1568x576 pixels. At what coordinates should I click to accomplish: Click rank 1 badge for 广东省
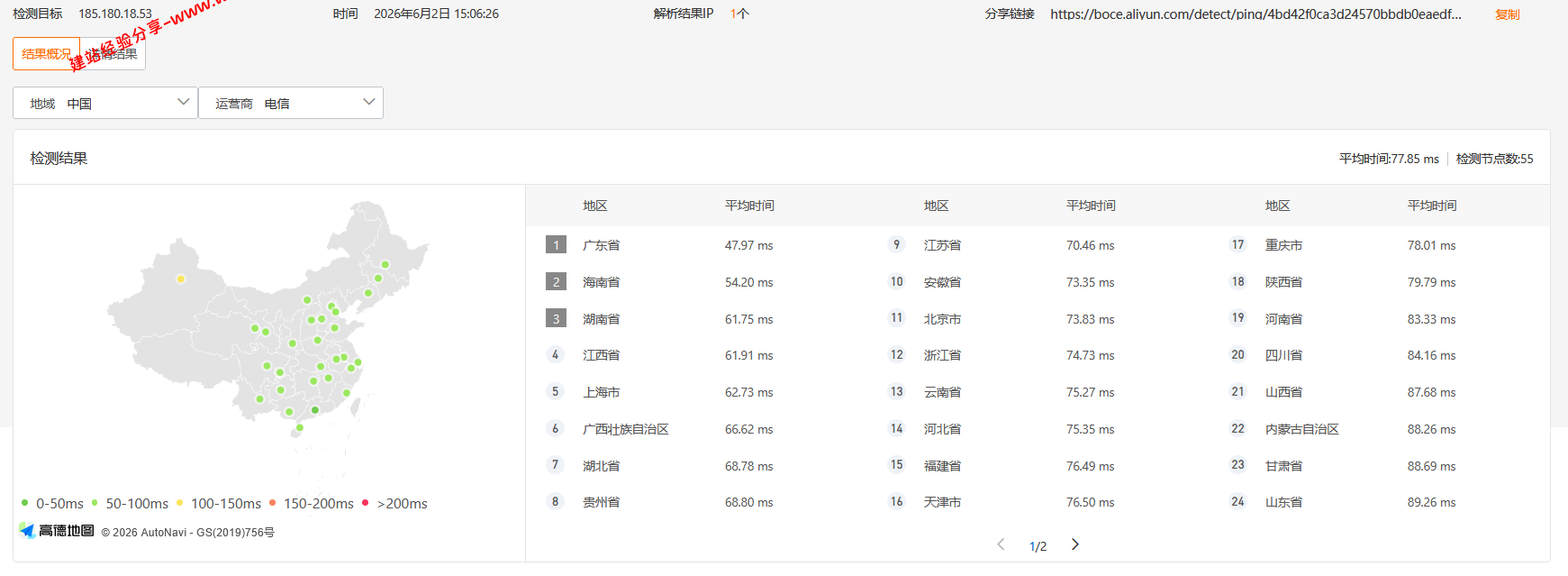pos(556,245)
